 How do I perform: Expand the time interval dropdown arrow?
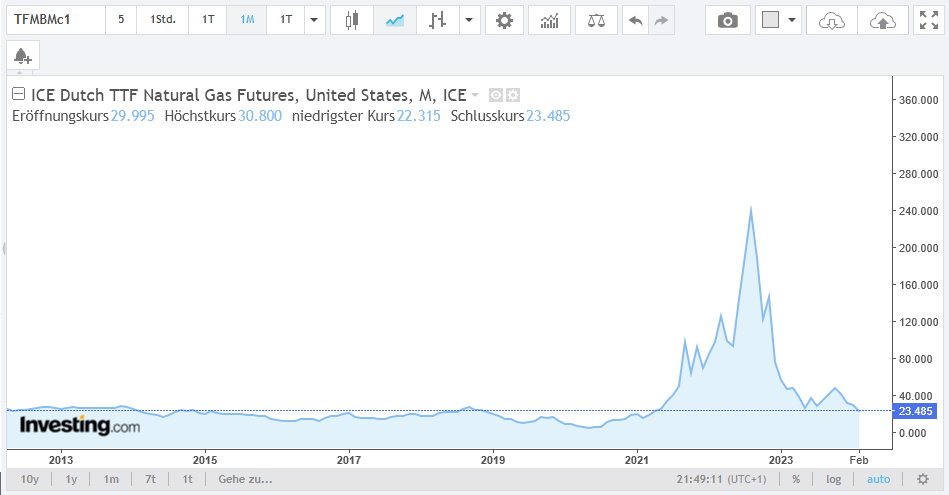[314, 20]
